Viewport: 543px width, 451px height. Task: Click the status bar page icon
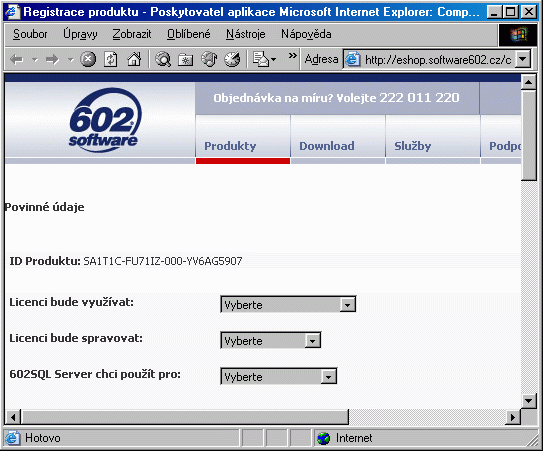pyautogui.click(x=12, y=439)
